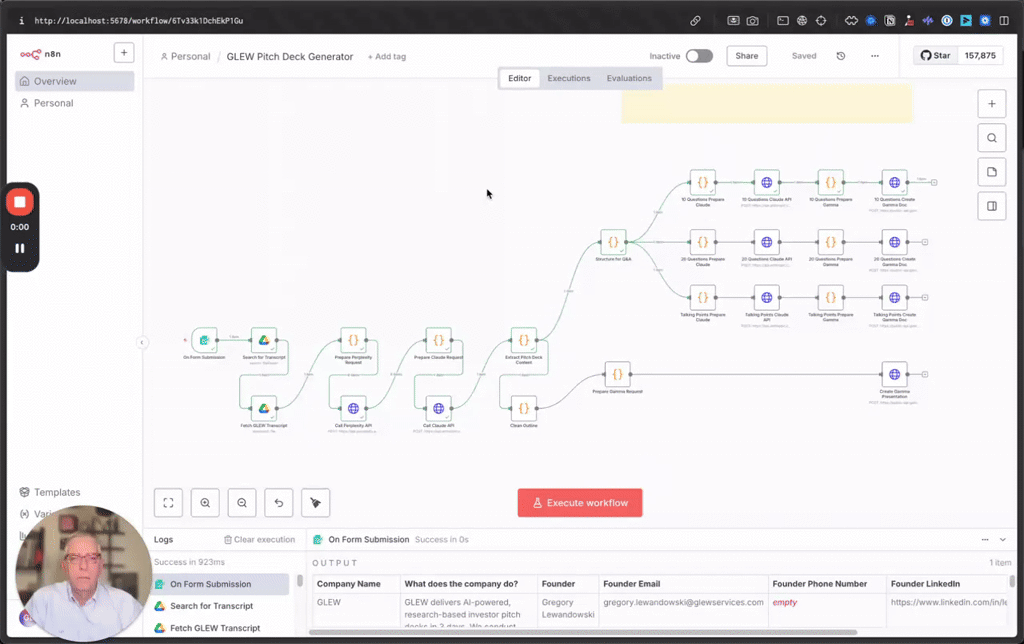
Task: Select the 20 Questions Prepare Gamma node
Action: pos(831,242)
